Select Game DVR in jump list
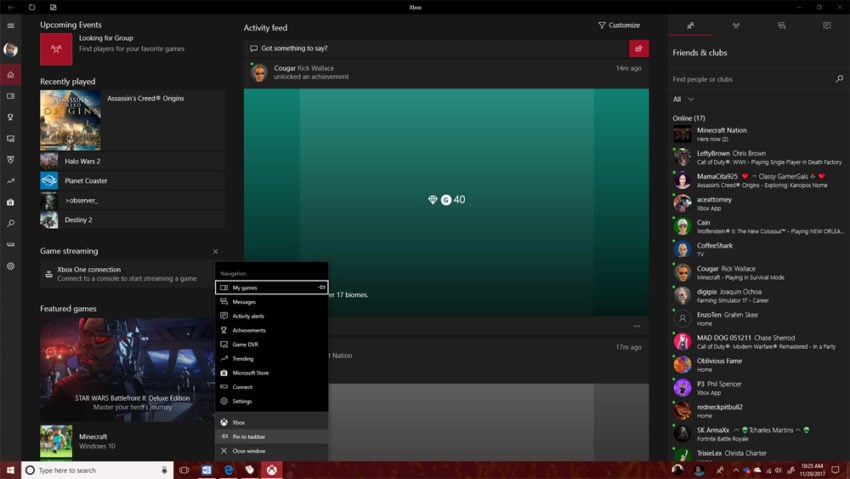 coord(272,344)
